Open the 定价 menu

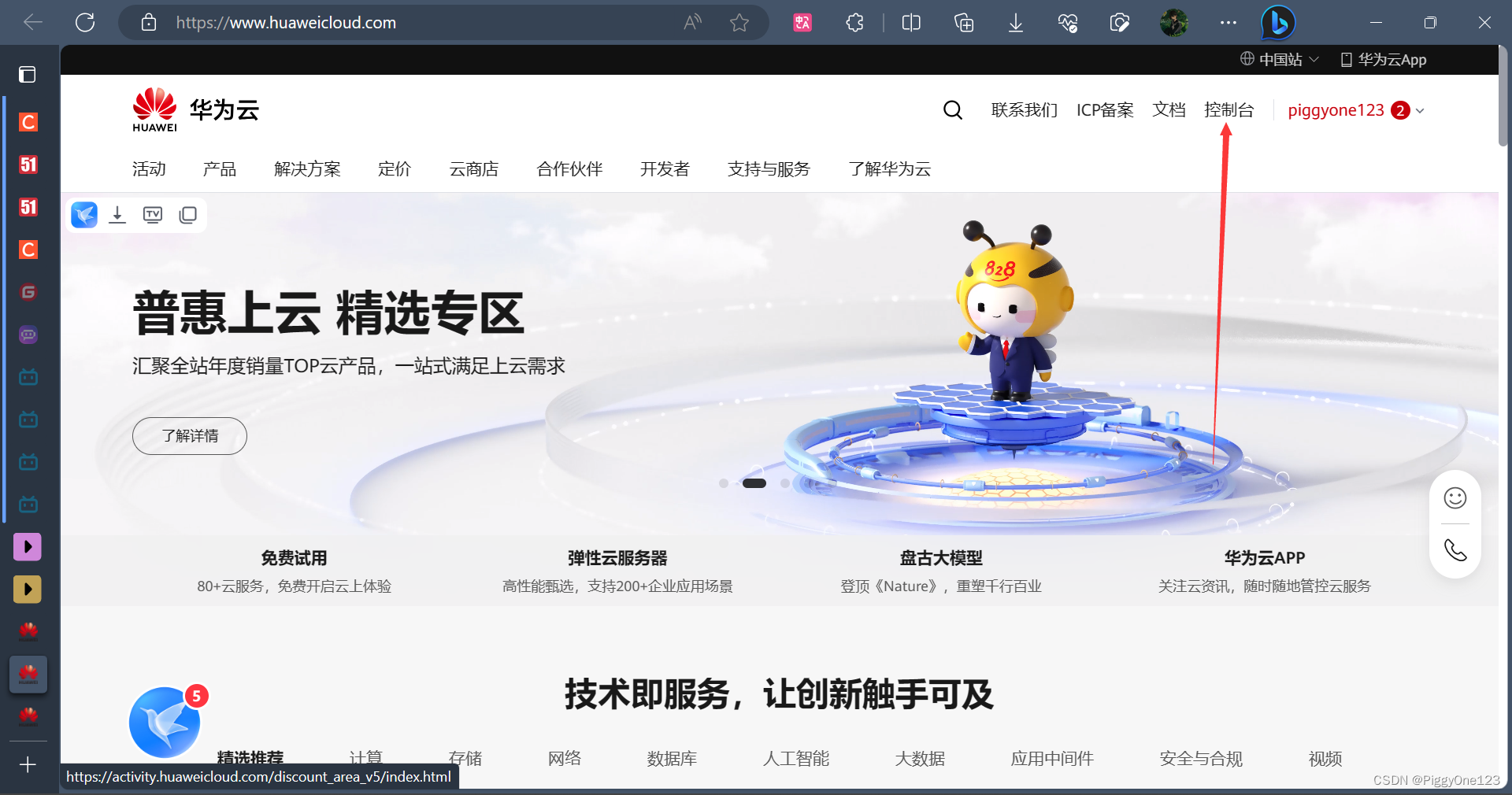(x=395, y=169)
